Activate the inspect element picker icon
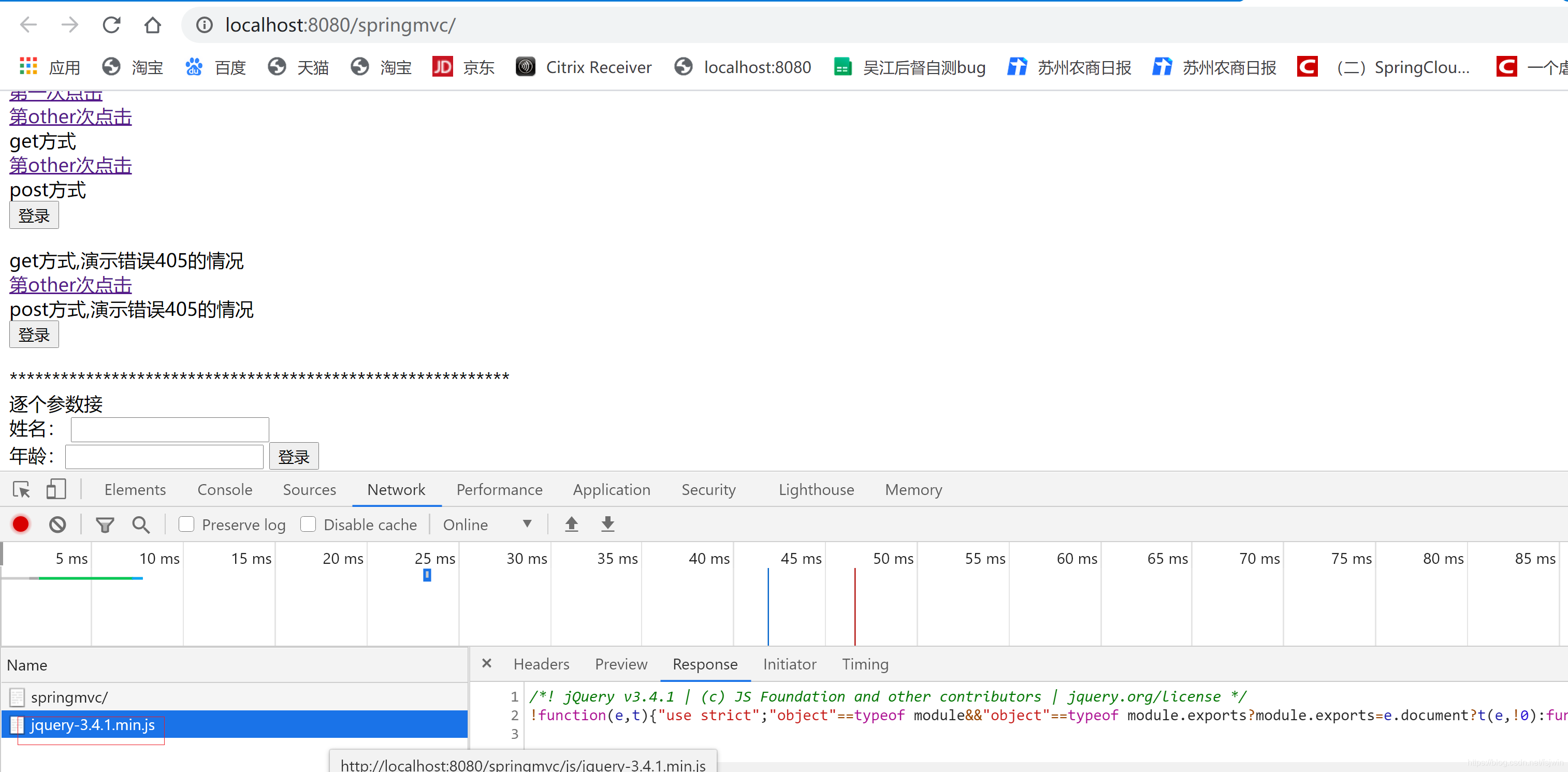 (21, 489)
